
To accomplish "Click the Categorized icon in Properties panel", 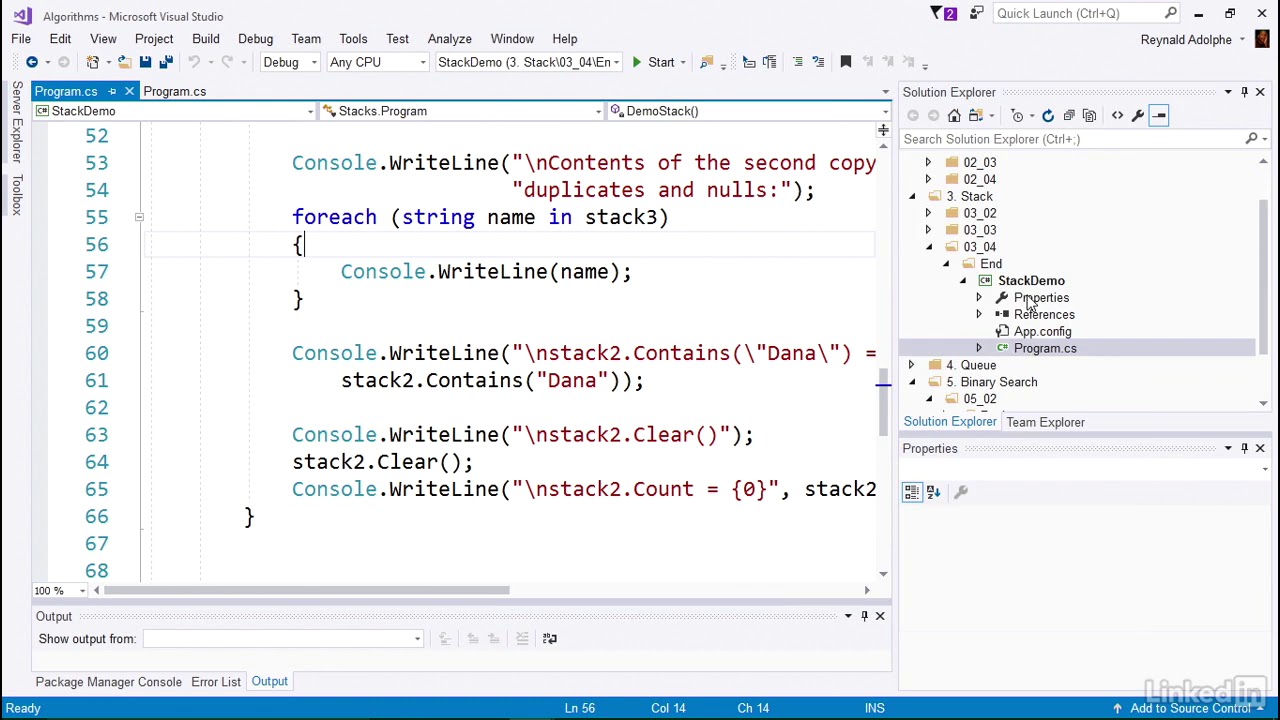I will (x=912, y=492).
